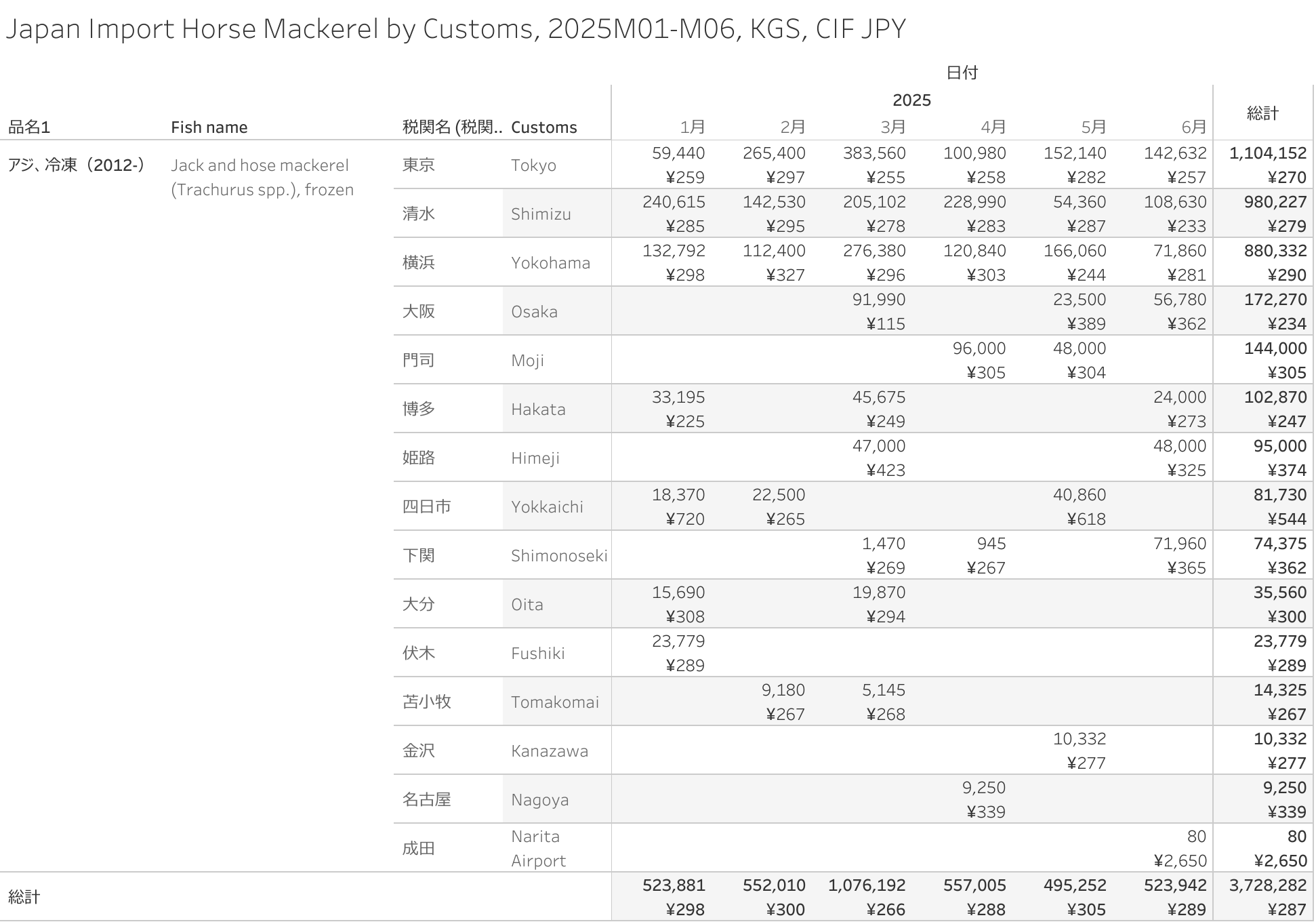
Task: Click the '2025' year header
Action: [x=911, y=100]
